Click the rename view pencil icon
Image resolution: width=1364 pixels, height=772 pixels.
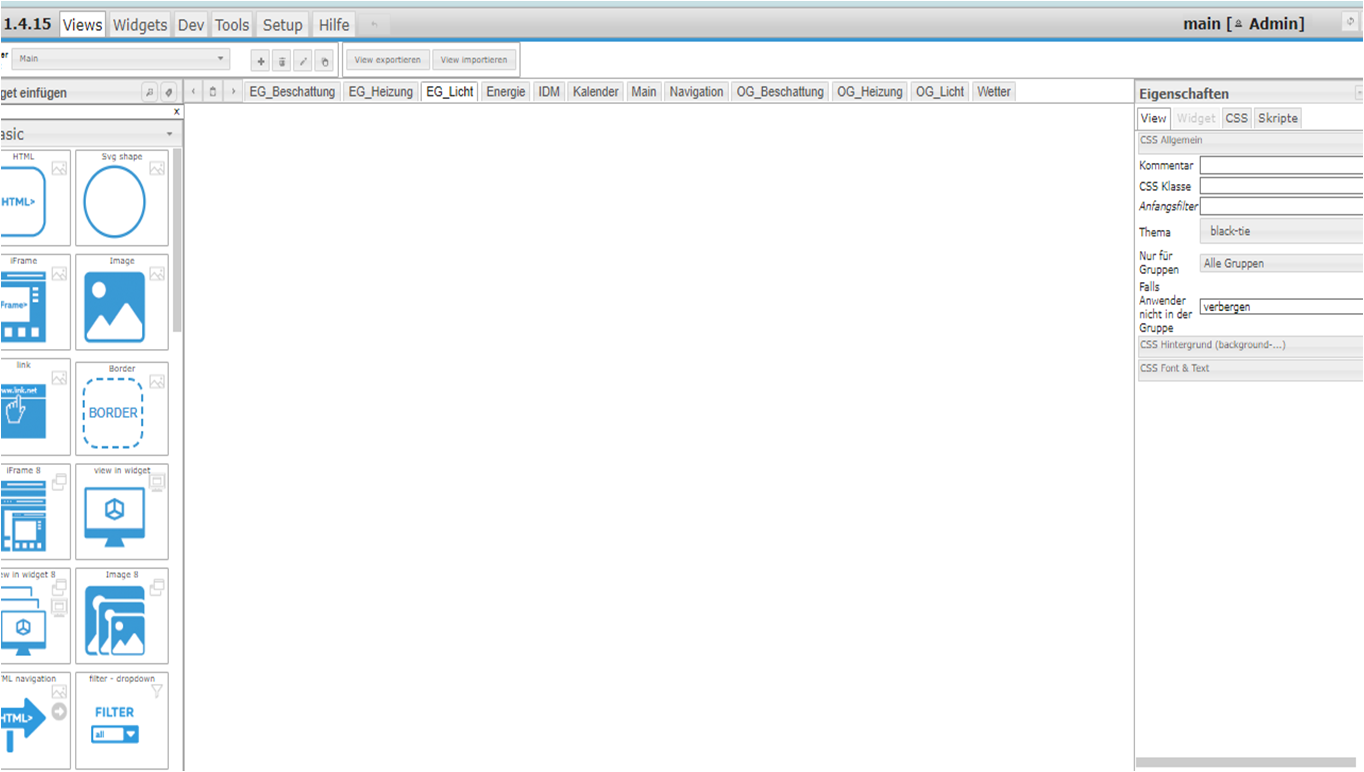(x=303, y=62)
